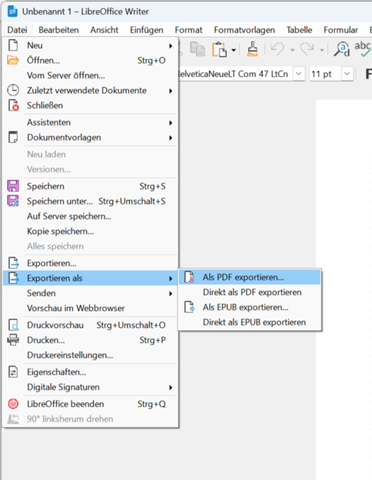Choose Direkt als EPUB exportieren
The image size is (372, 480).
(250, 322)
